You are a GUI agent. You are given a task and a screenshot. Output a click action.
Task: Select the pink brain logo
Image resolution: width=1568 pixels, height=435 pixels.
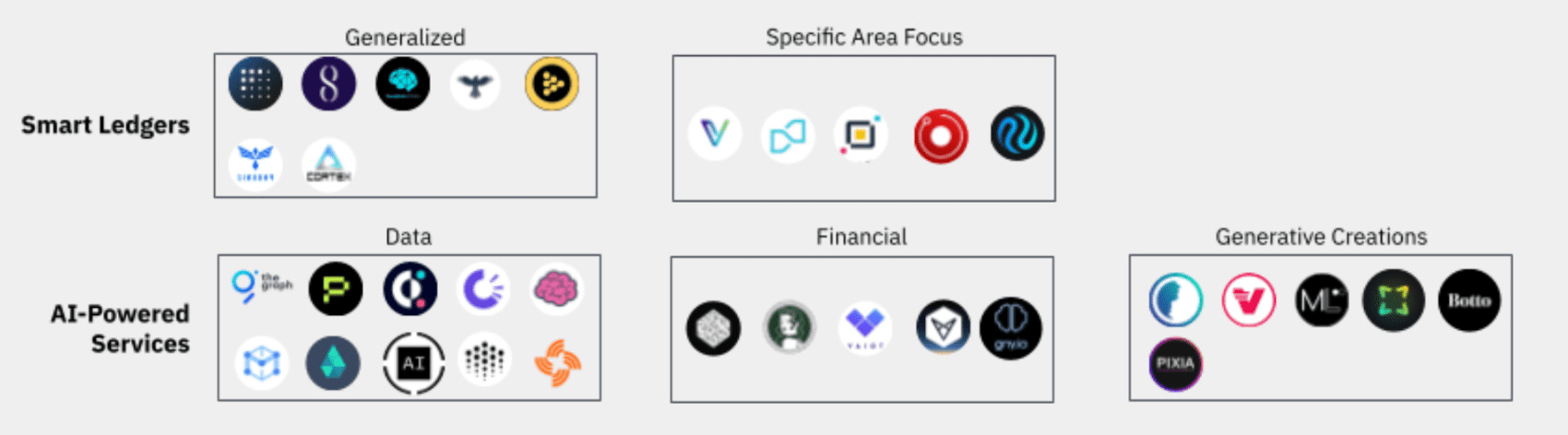click(x=556, y=289)
